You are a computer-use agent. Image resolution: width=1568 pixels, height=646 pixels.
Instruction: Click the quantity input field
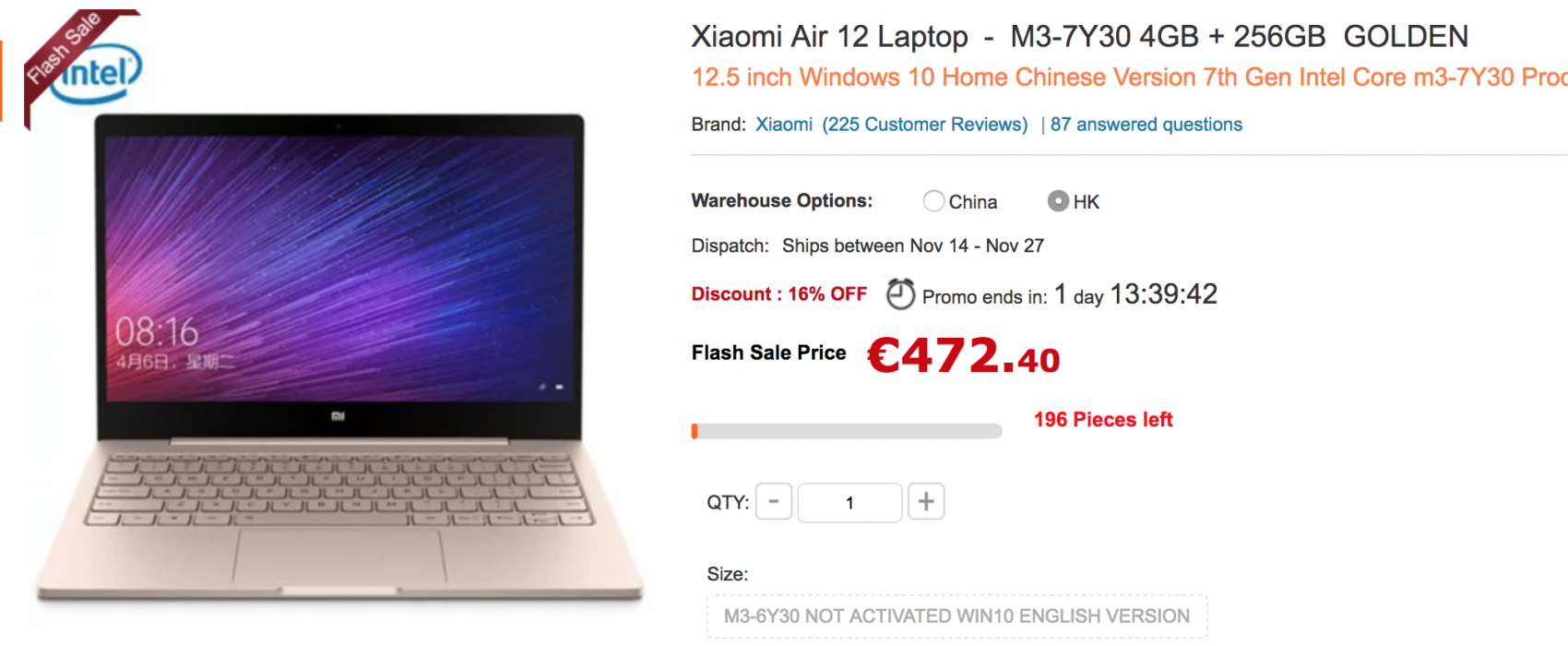click(x=849, y=502)
